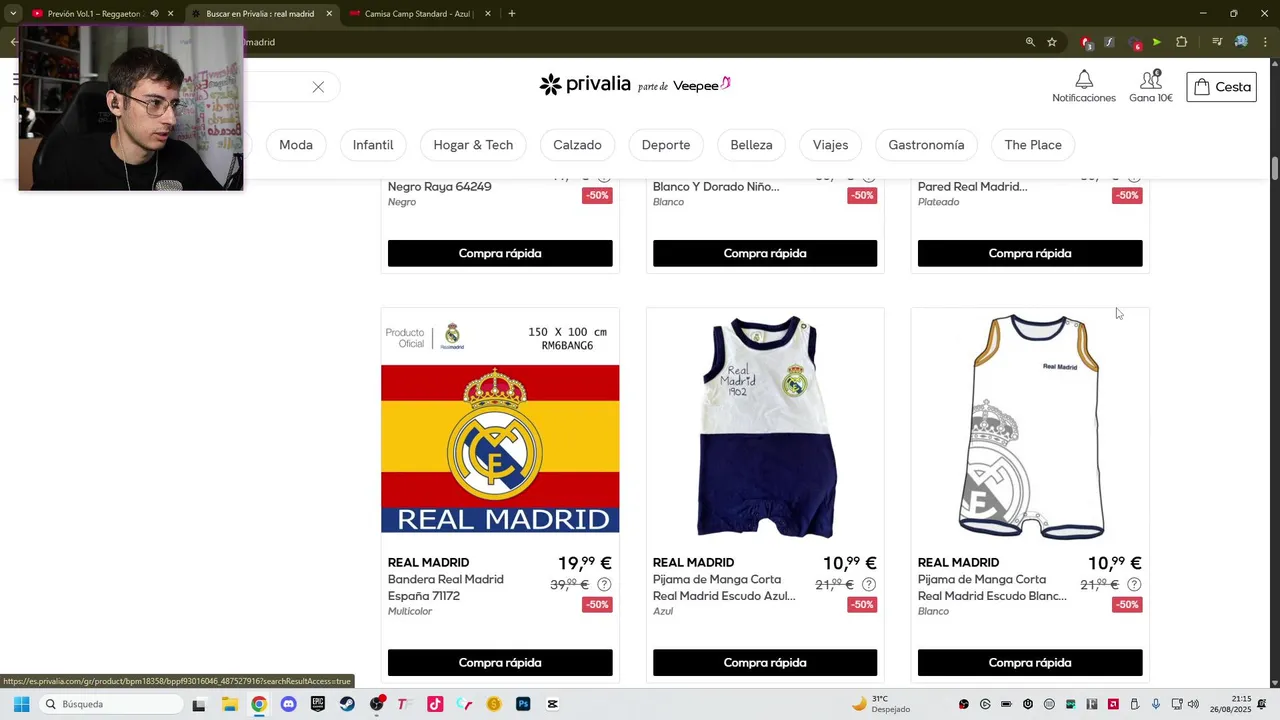Close the Buscar en Privalia tab

point(329,14)
